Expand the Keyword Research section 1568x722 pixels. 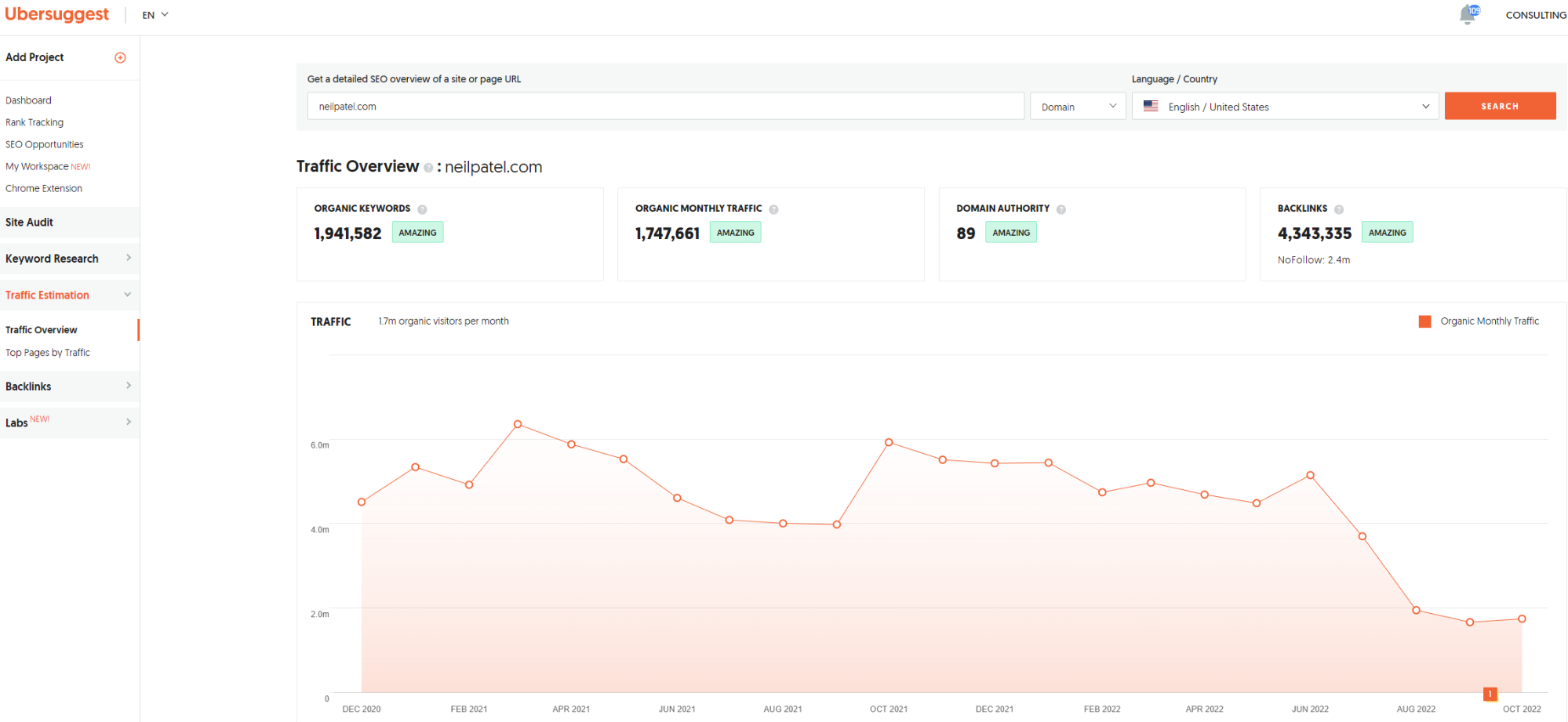tap(70, 258)
